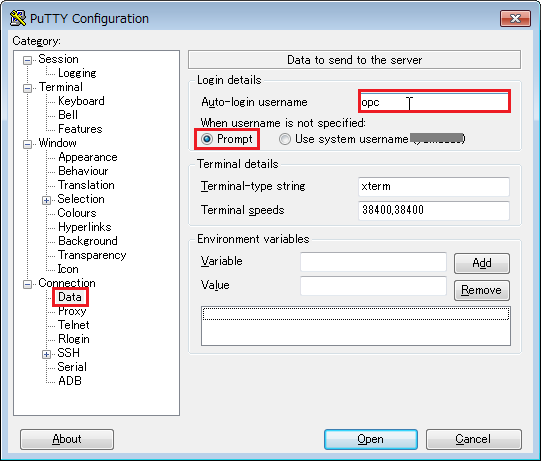Open the Telnet category
The height and width of the screenshot is (461, 541).
73,325
